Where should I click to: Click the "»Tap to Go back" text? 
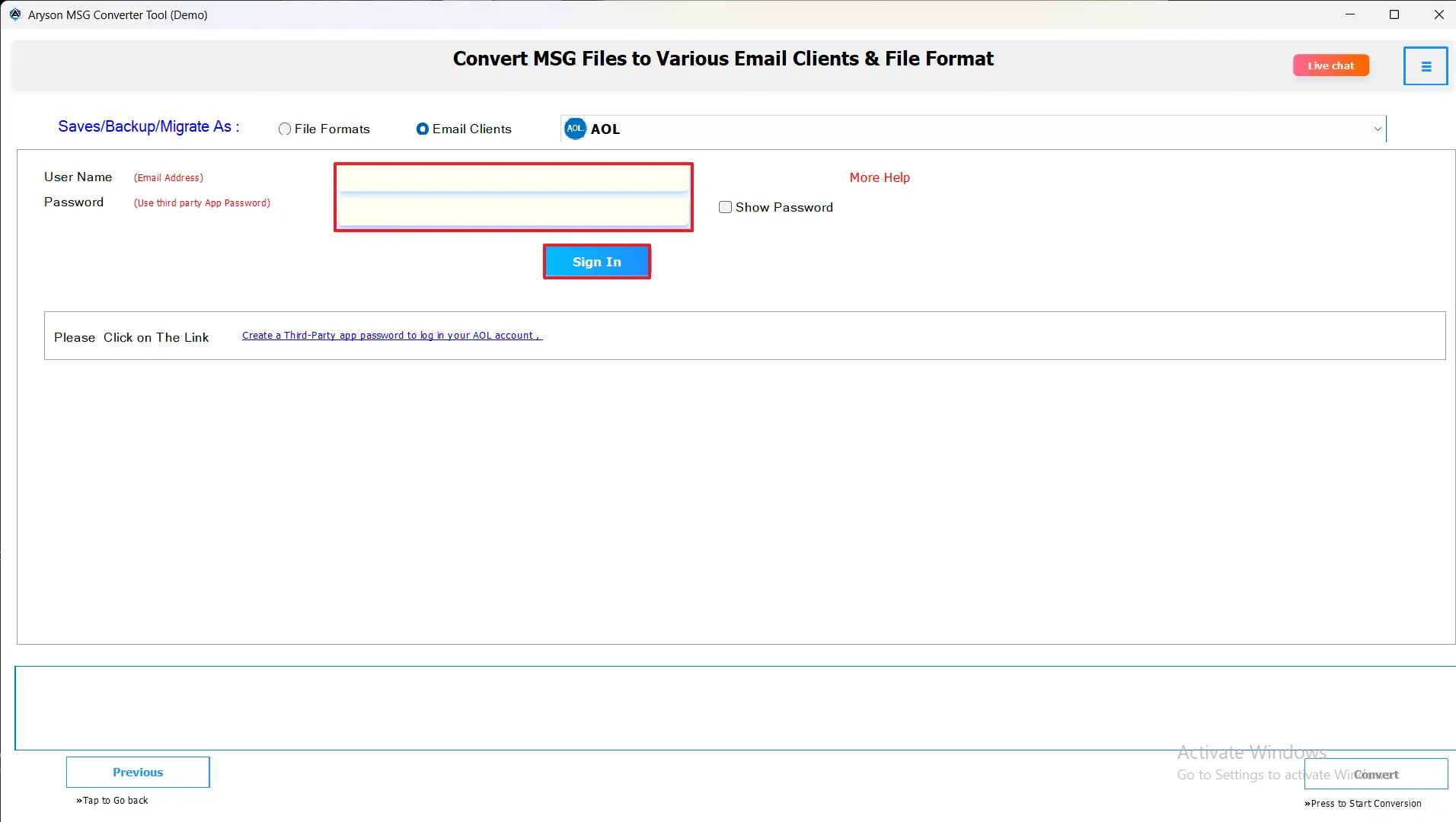pyautogui.click(x=112, y=801)
